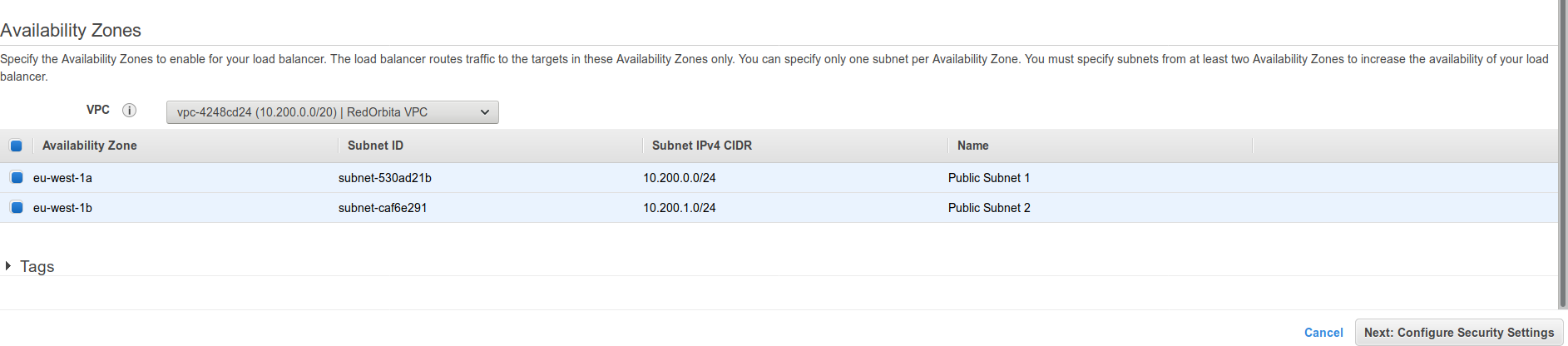
Task: Expand the Tags section
Action: (x=8, y=266)
